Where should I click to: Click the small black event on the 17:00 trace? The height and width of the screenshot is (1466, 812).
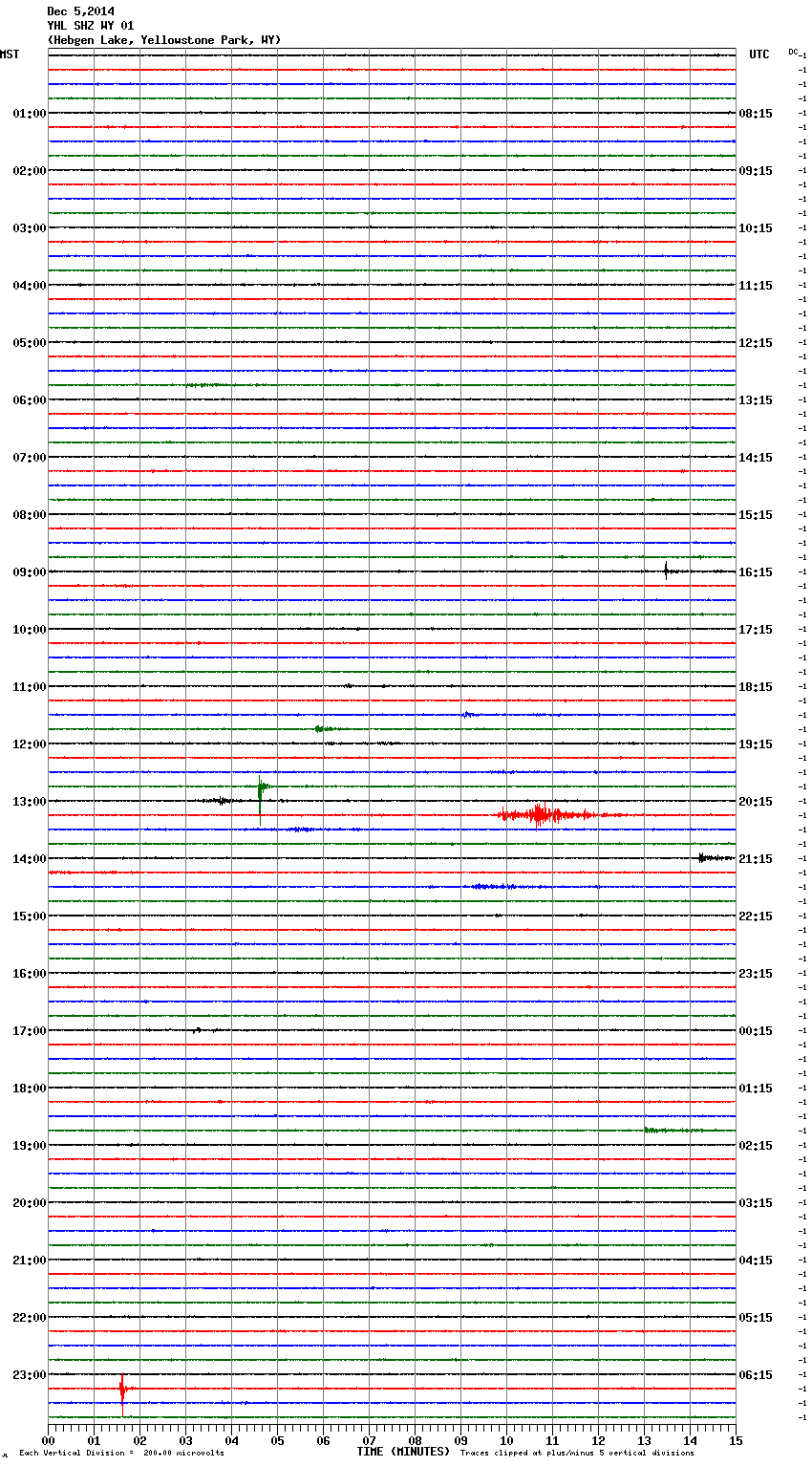pyautogui.click(x=197, y=1030)
